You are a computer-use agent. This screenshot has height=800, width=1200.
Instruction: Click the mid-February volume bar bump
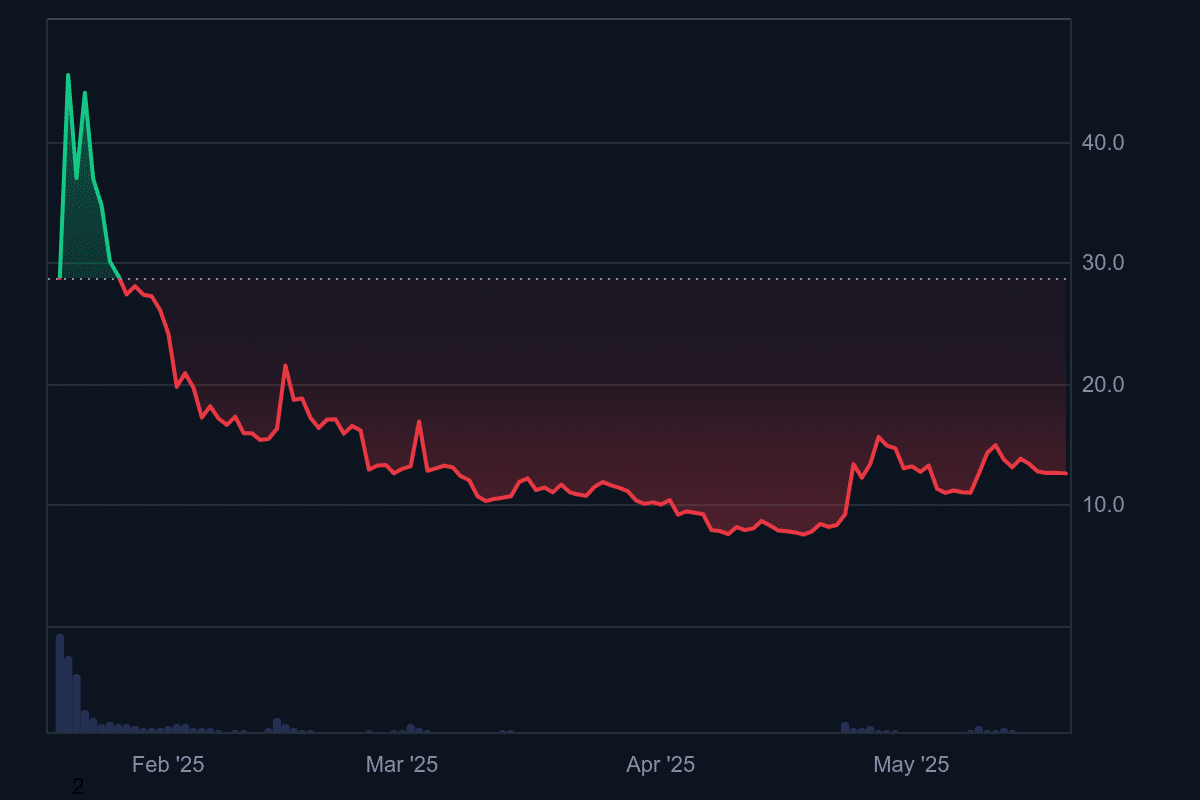point(277,724)
